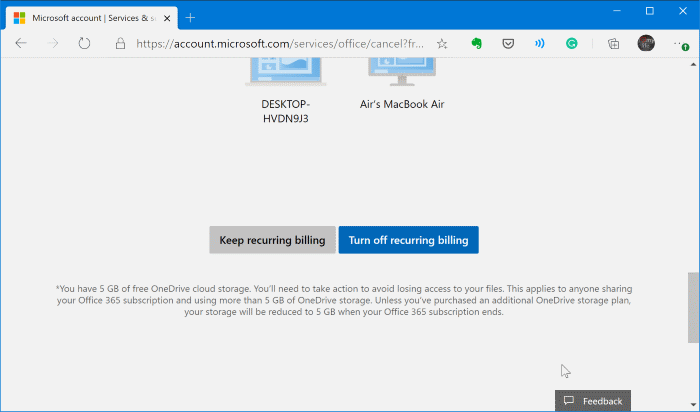Save page with Pocket extension
Viewport: 700px width, 412px height.
pos(508,43)
